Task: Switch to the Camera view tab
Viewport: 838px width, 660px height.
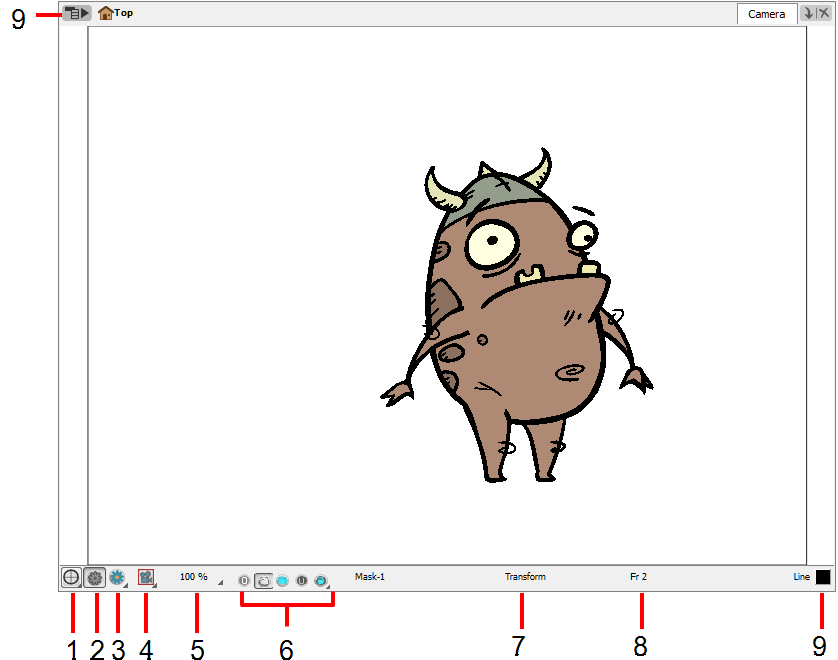Action: pyautogui.click(x=766, y=13)
